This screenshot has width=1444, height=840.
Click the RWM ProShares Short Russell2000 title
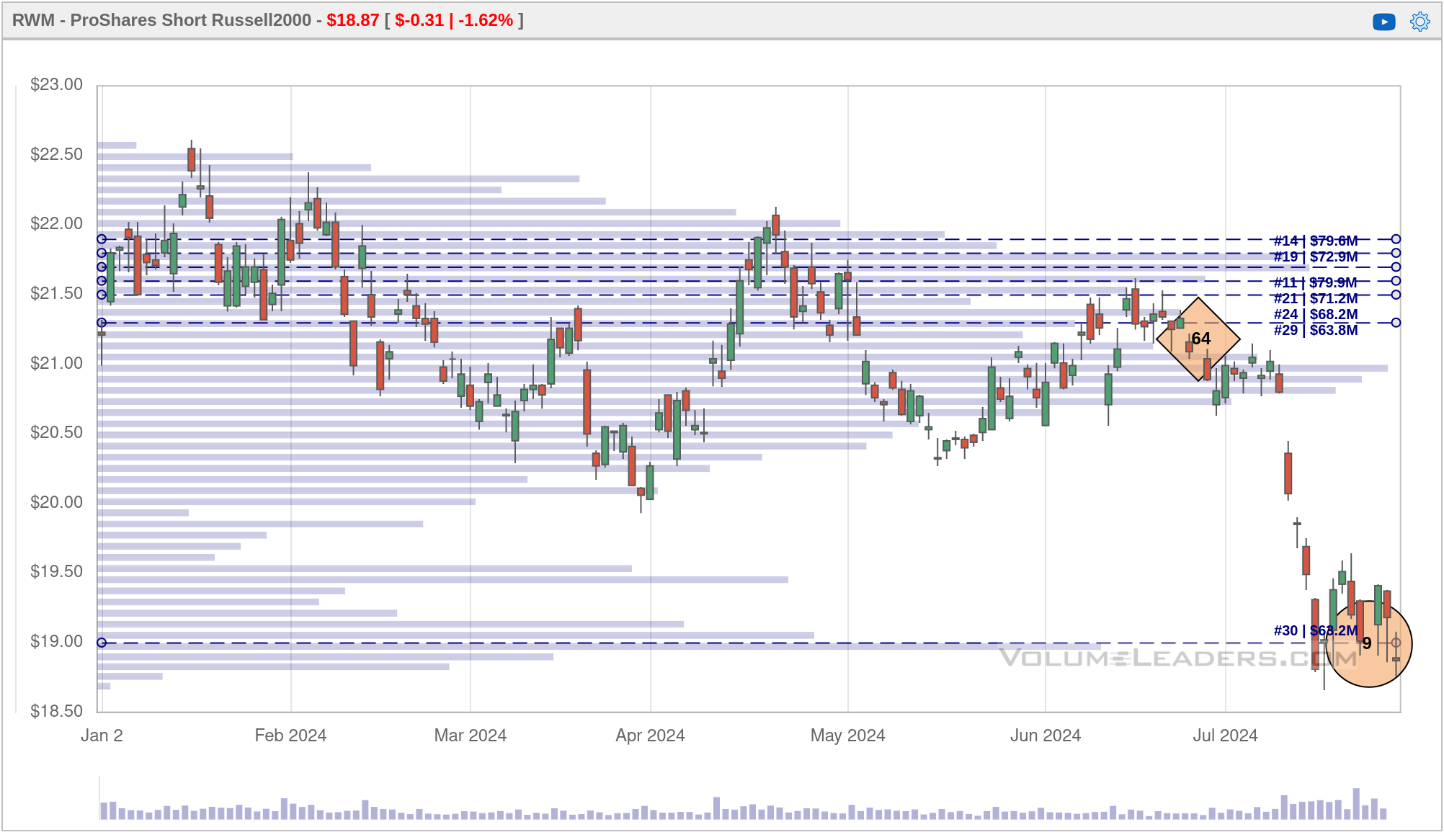click(161, 20)
